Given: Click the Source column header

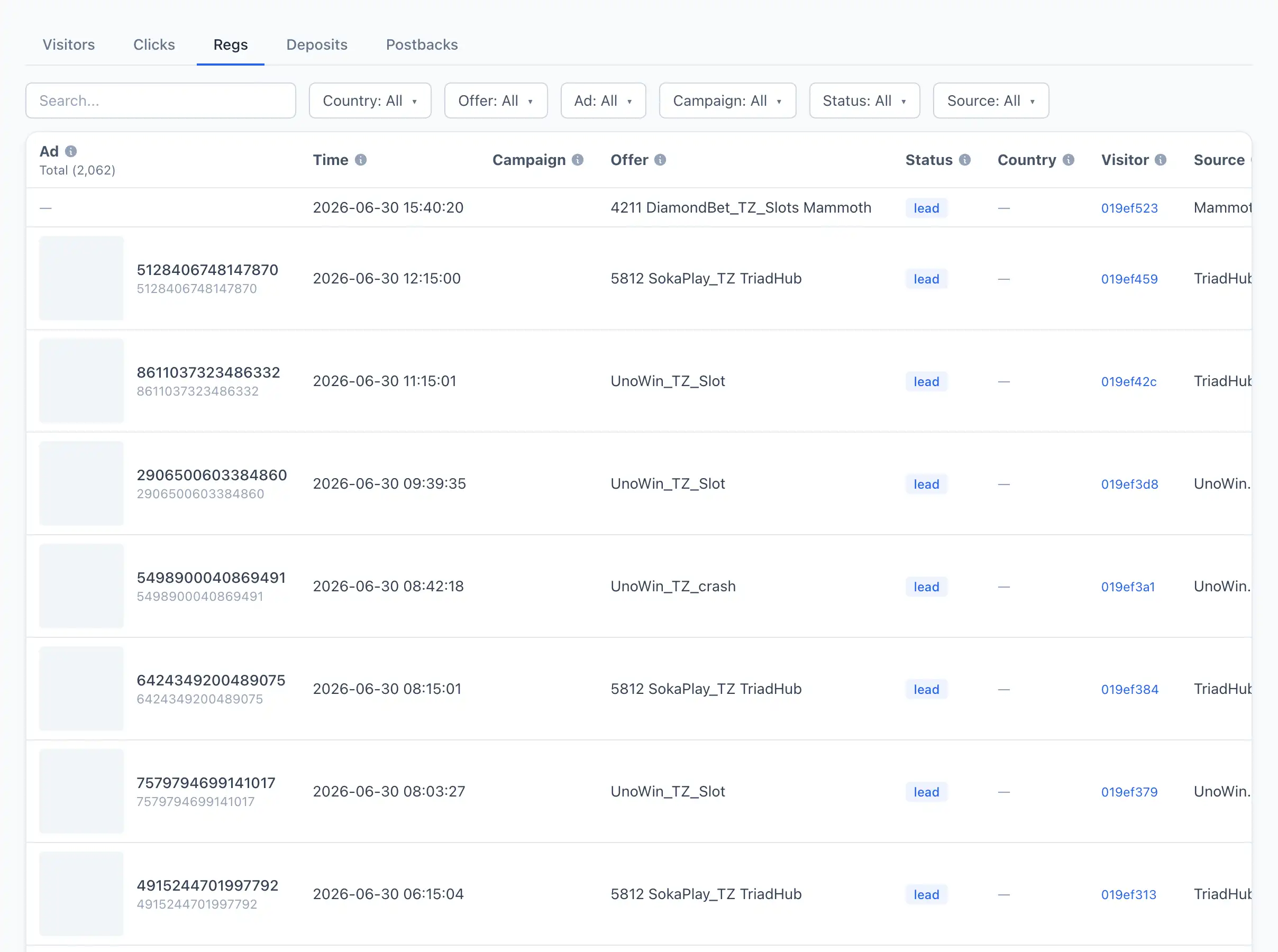Looking at the screenshot, I should coord(1219,160).
